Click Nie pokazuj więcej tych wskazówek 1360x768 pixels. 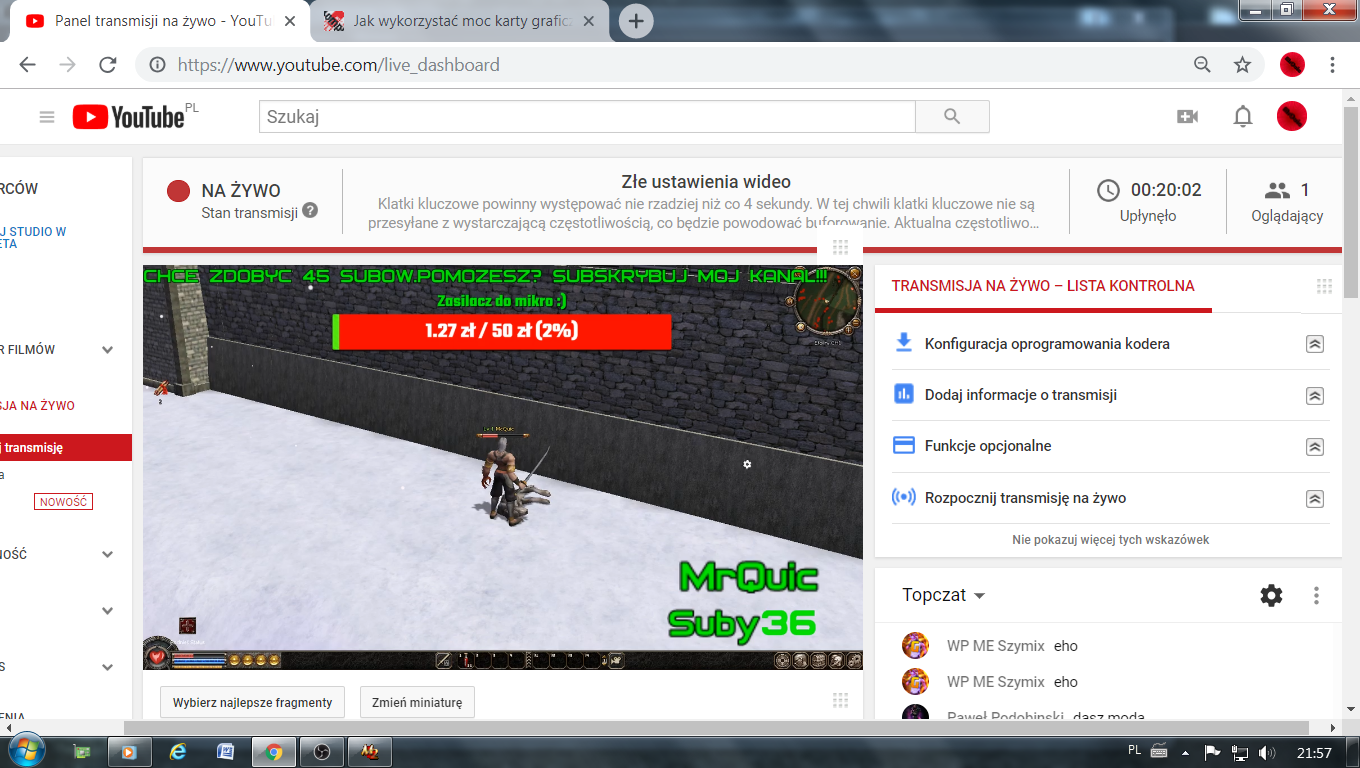1110,540
